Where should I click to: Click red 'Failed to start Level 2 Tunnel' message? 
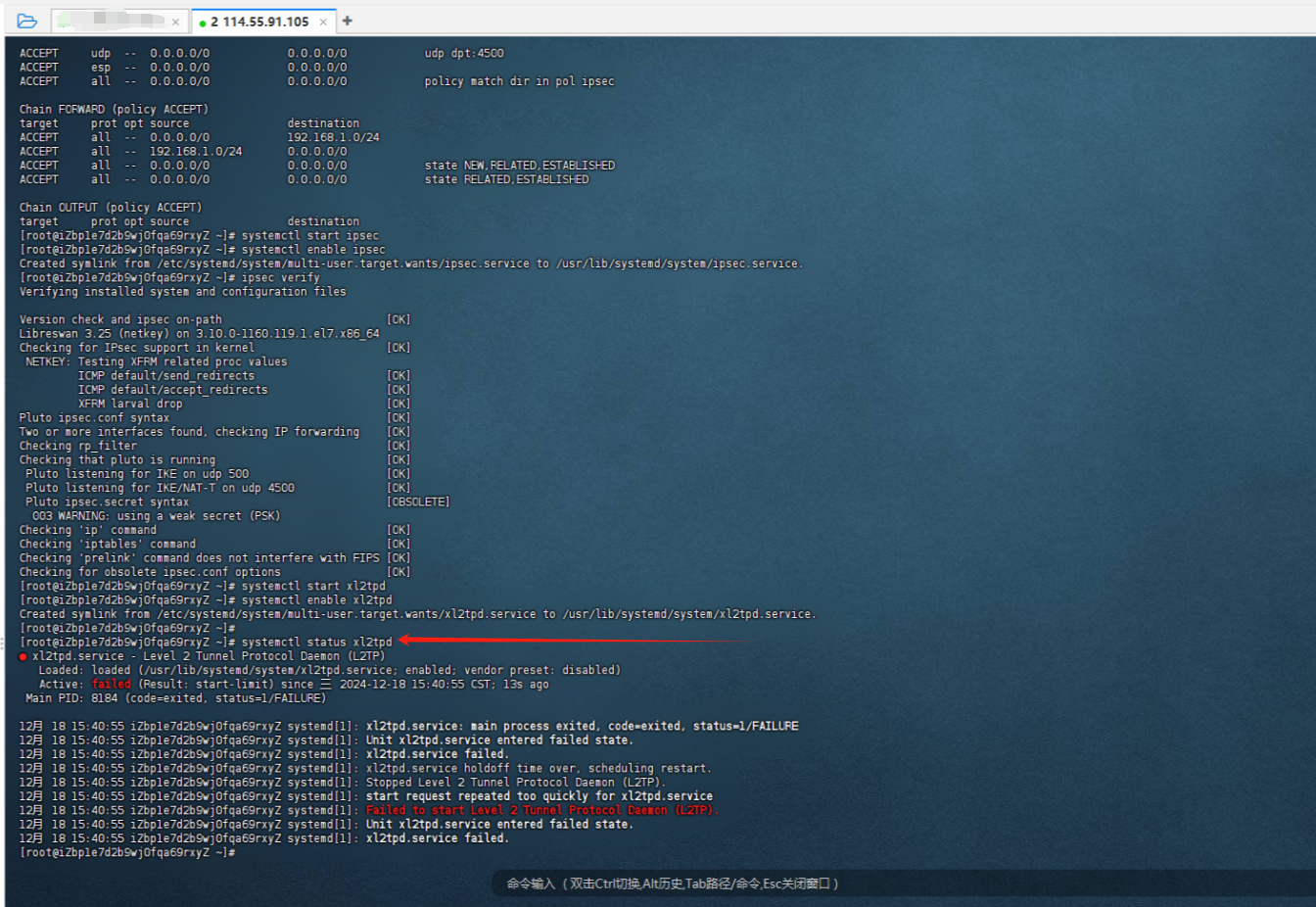542,811
